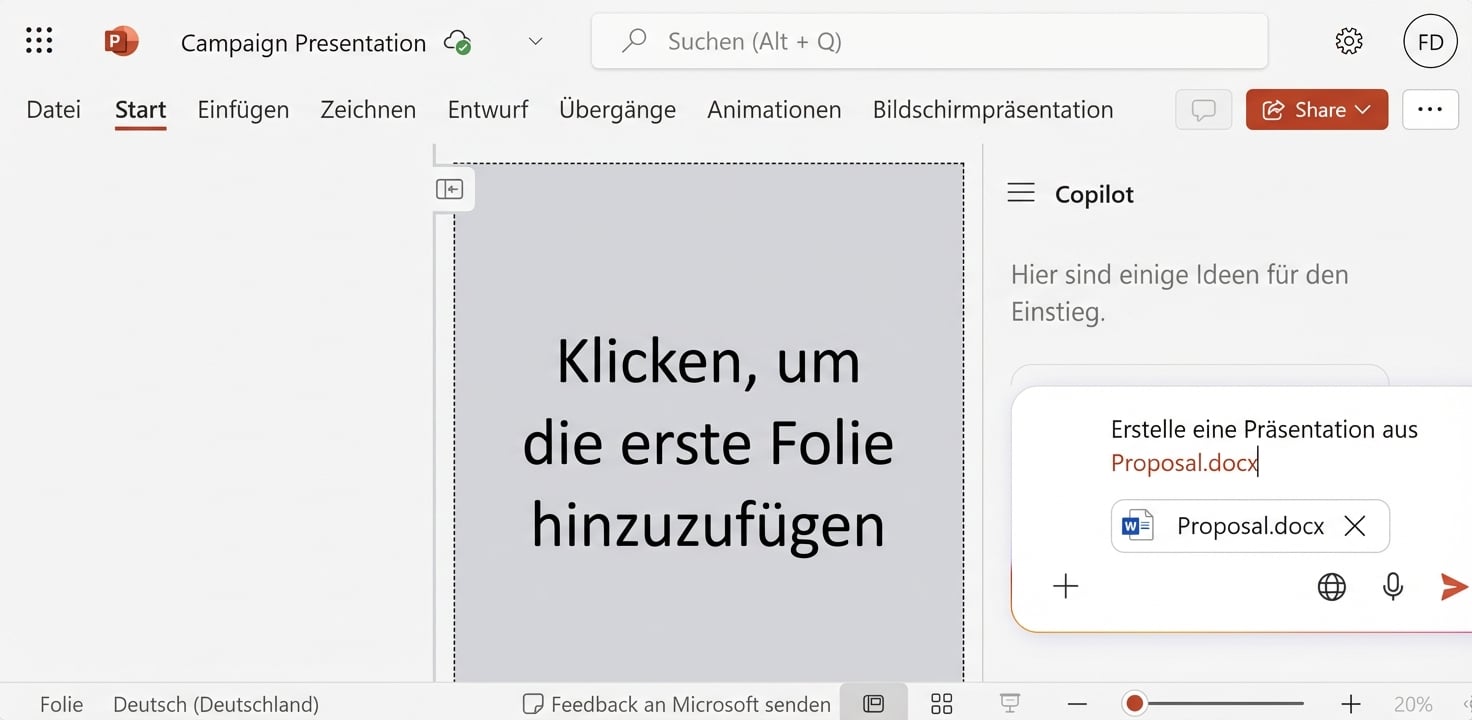Select normal view in the status bar

click(x=874, y=703)
